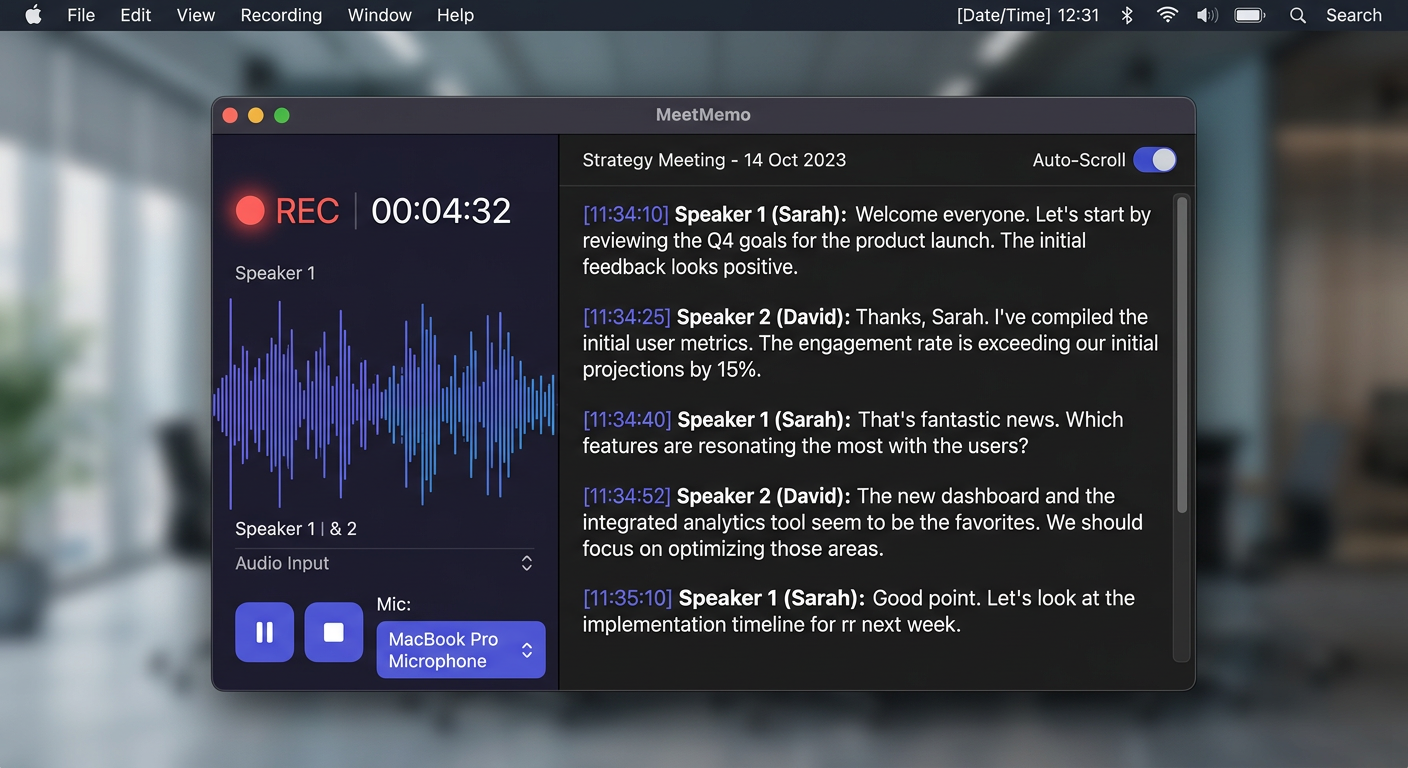Expand the Audio Input dropdown

(x=385, y=563)
